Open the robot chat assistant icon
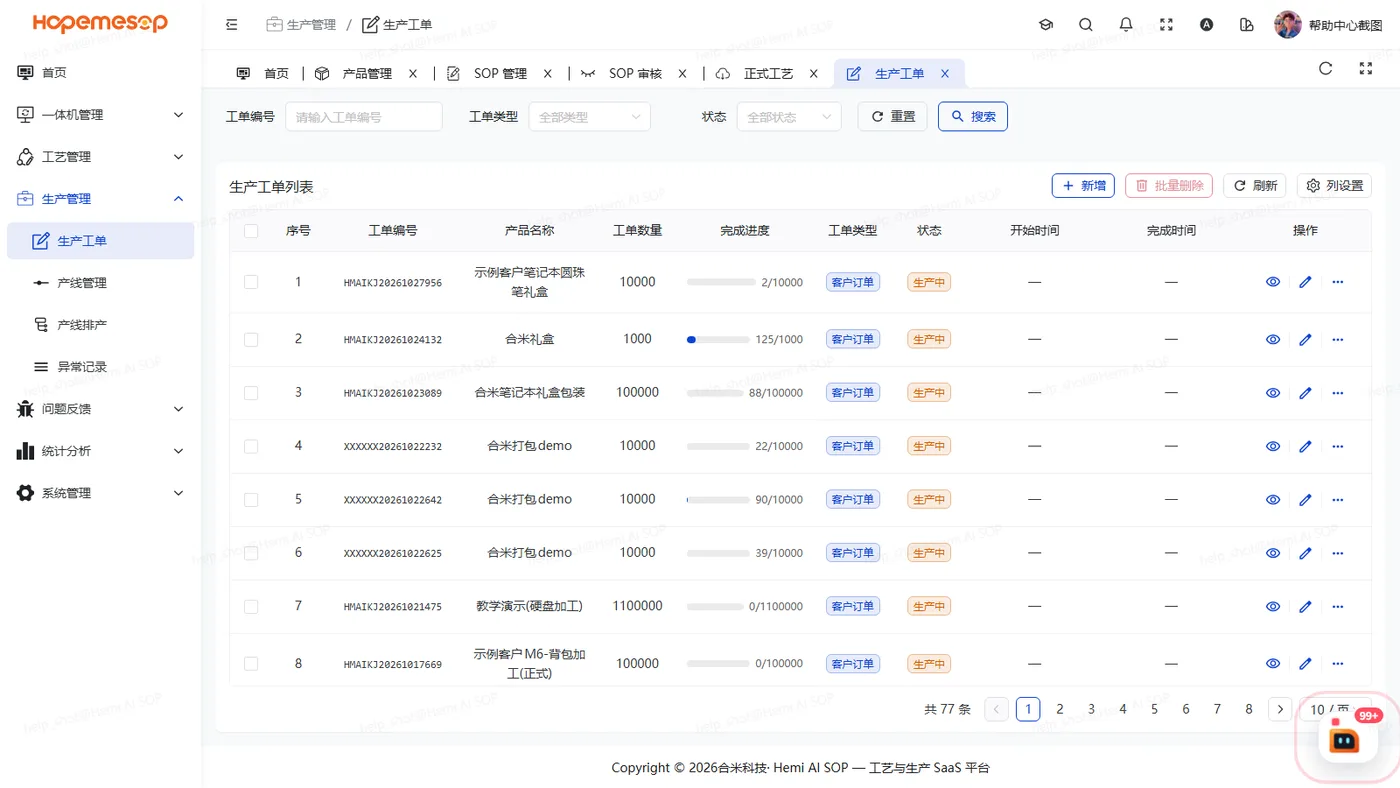This screenshot has width=1400, height=788. [x=1345, y=739]
